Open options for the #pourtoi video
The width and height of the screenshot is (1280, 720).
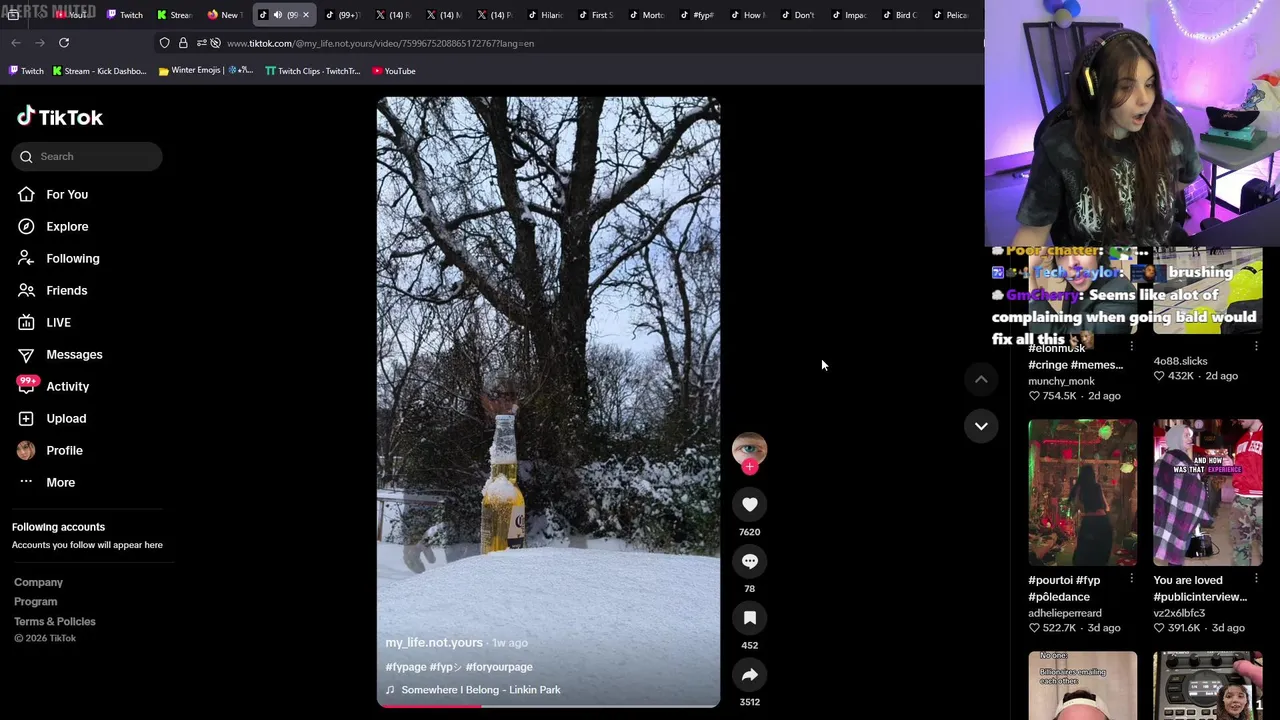(1131, 578)
